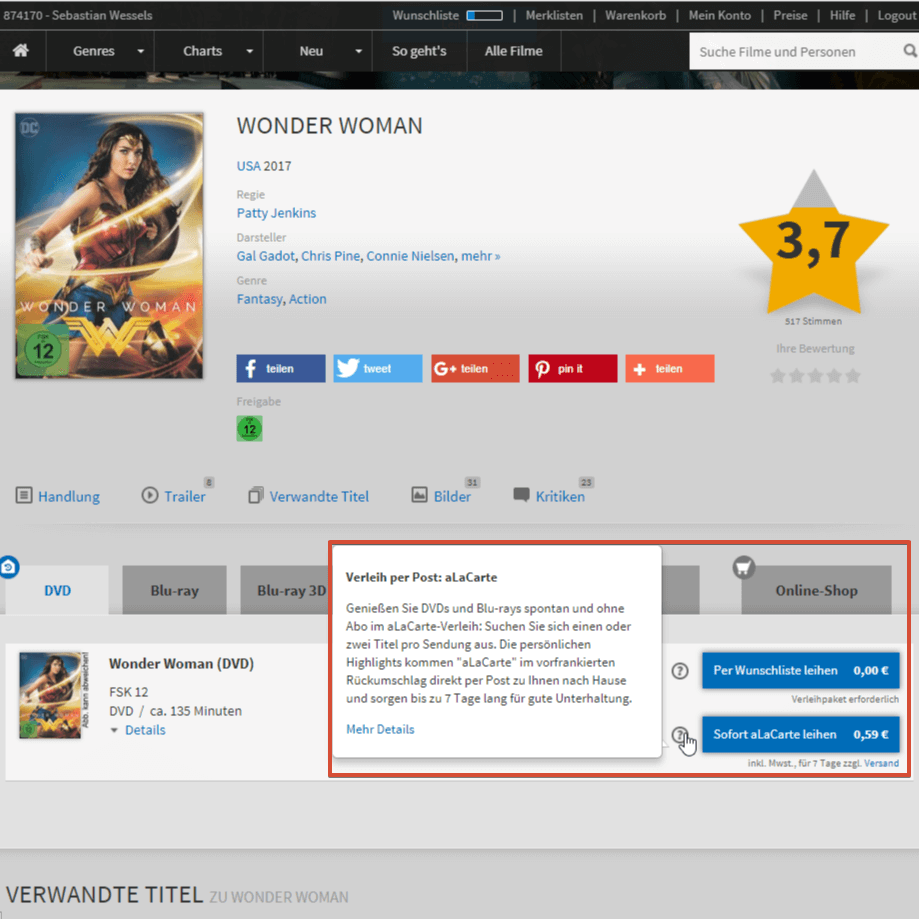Click the FSK 12 Freigabe badge
Viewport: 919px width, 919px height.
tap(250, 428)
